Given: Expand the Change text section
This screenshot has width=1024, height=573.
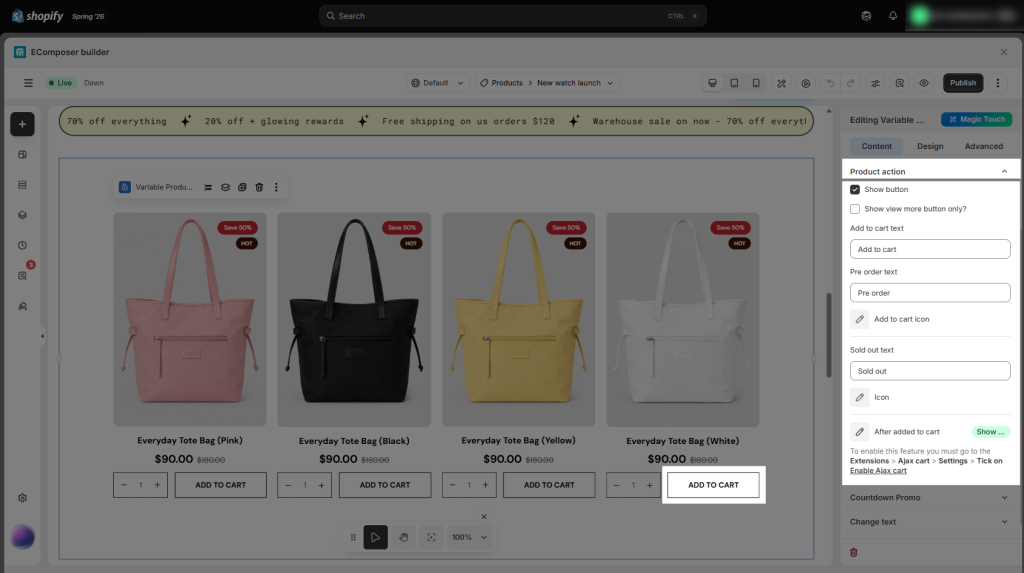Looking at the screenshot, I should pyautogui.click(x=930, y=522).
